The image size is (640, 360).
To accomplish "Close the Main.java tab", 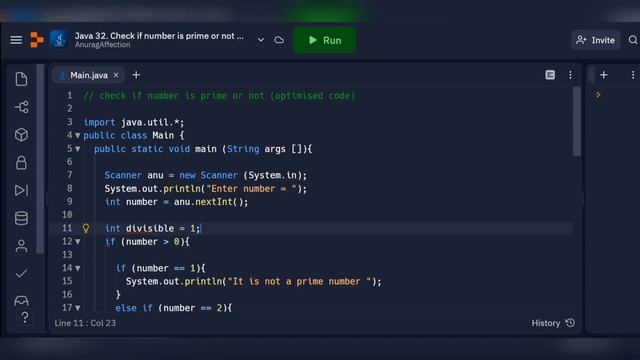I will [x=116, y=75].
